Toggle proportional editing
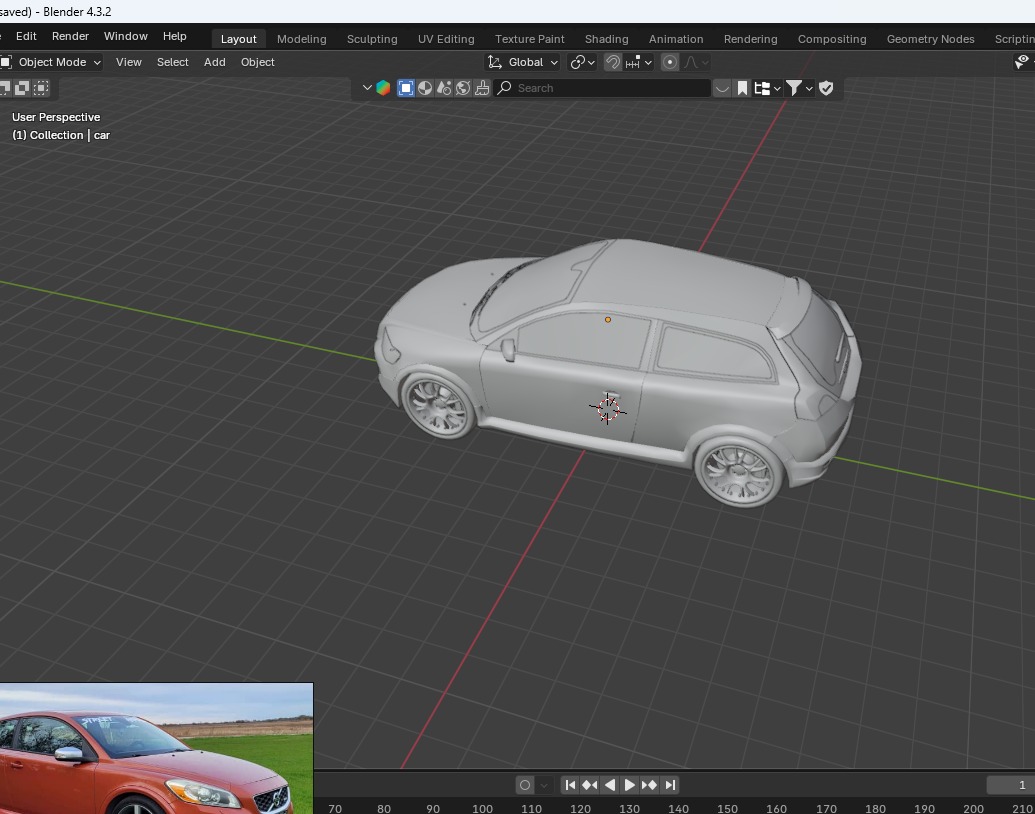The height and width of the screenshot is (814, 1035). coord(669,62)
